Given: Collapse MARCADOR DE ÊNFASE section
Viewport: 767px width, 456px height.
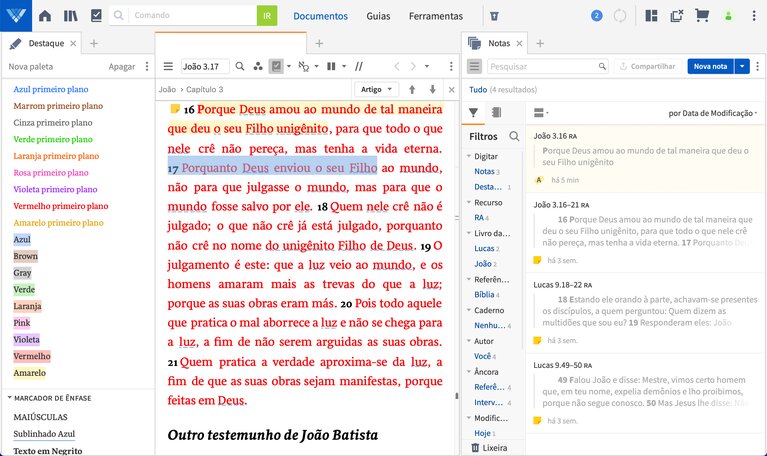Looking at the screenshot, I should pyautogui.click(x=9, y=398).
